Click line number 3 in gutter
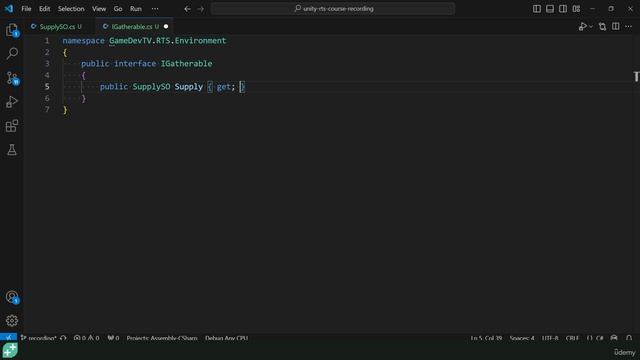 tap(47, 64)
